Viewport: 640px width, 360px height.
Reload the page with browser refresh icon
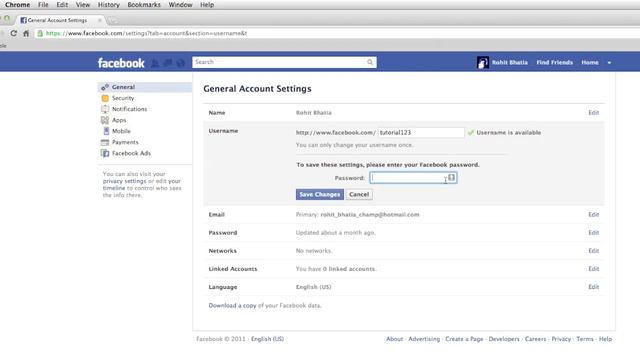click(13, 33)
